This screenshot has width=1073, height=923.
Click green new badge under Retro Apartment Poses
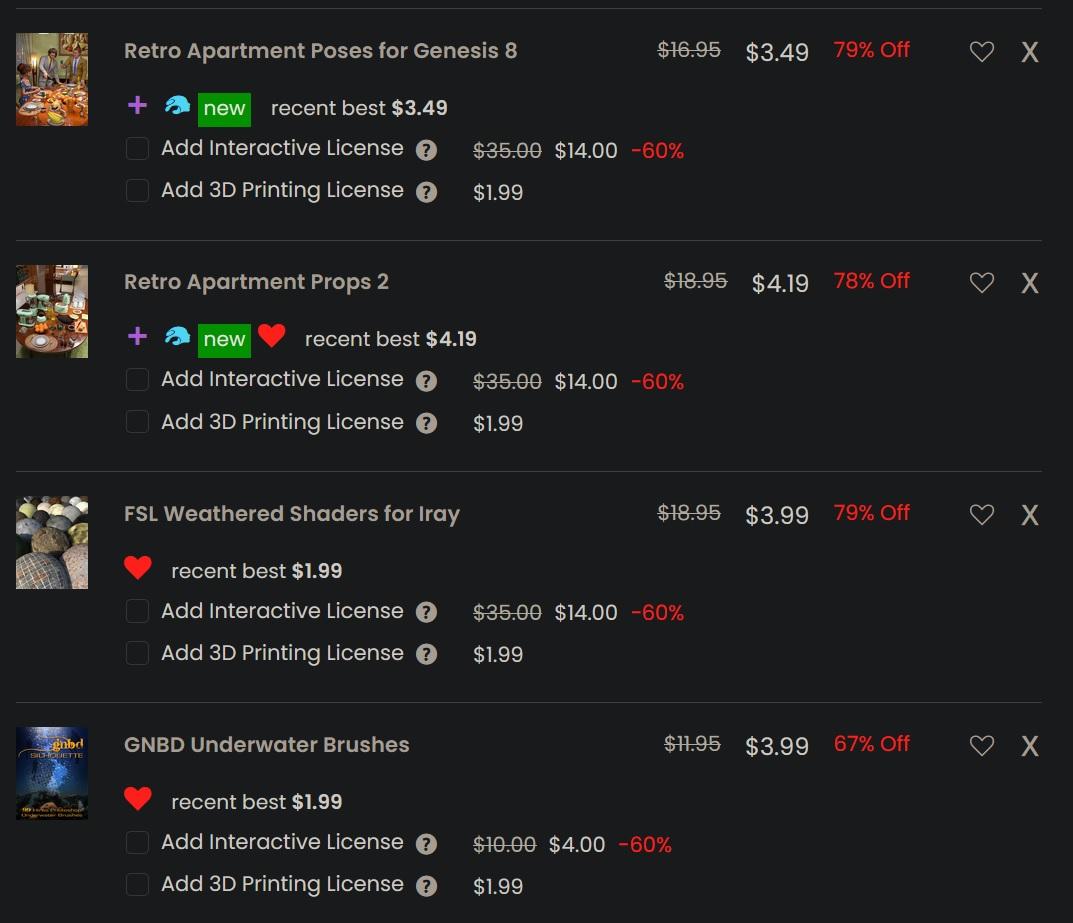224,109
